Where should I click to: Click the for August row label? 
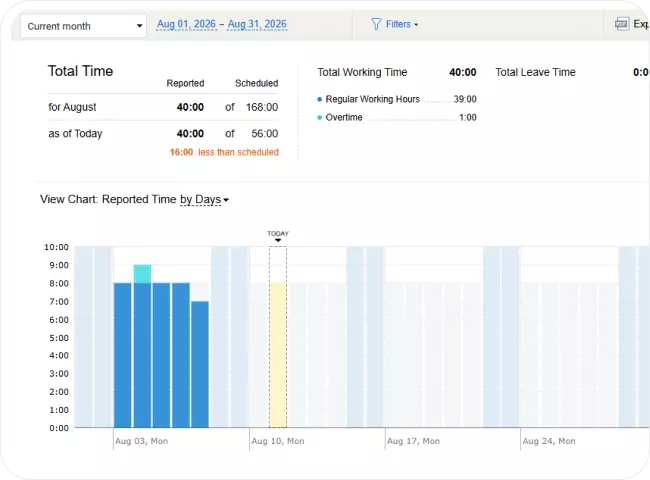click(72, 107)
